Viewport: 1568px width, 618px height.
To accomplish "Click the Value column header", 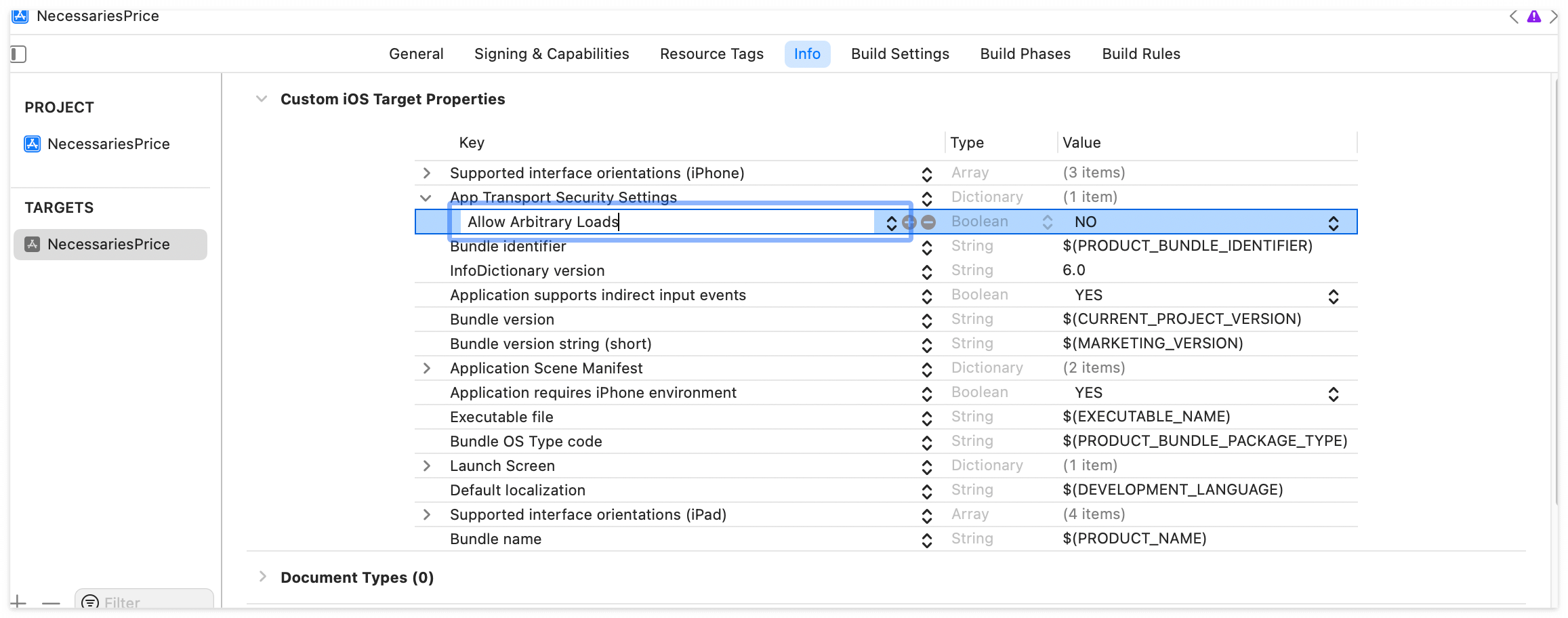I will point(1081,142).
